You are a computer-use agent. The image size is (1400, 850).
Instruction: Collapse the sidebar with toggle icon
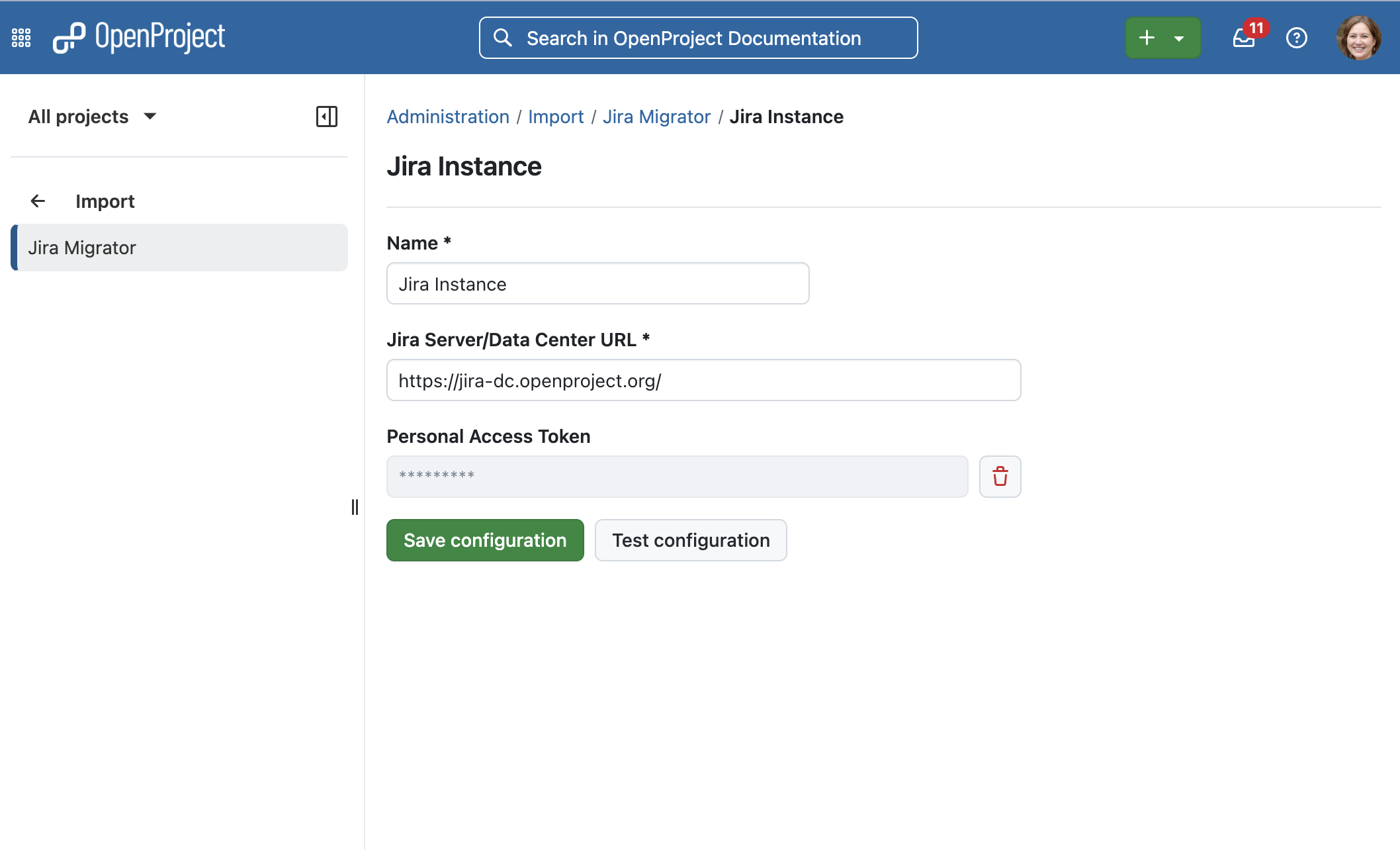327,117
